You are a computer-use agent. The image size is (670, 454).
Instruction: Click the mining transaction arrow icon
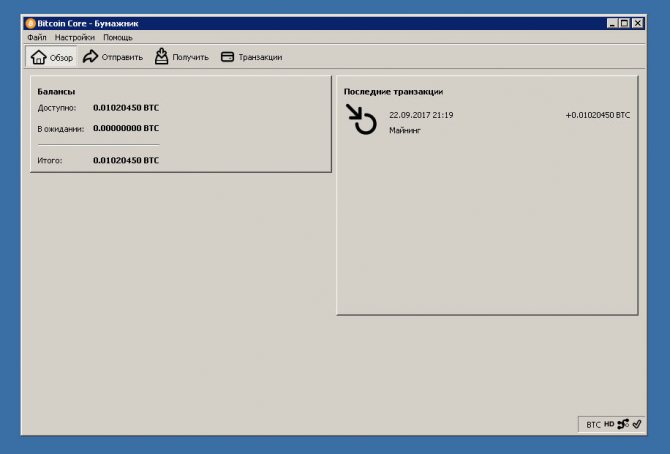point(361,120)
